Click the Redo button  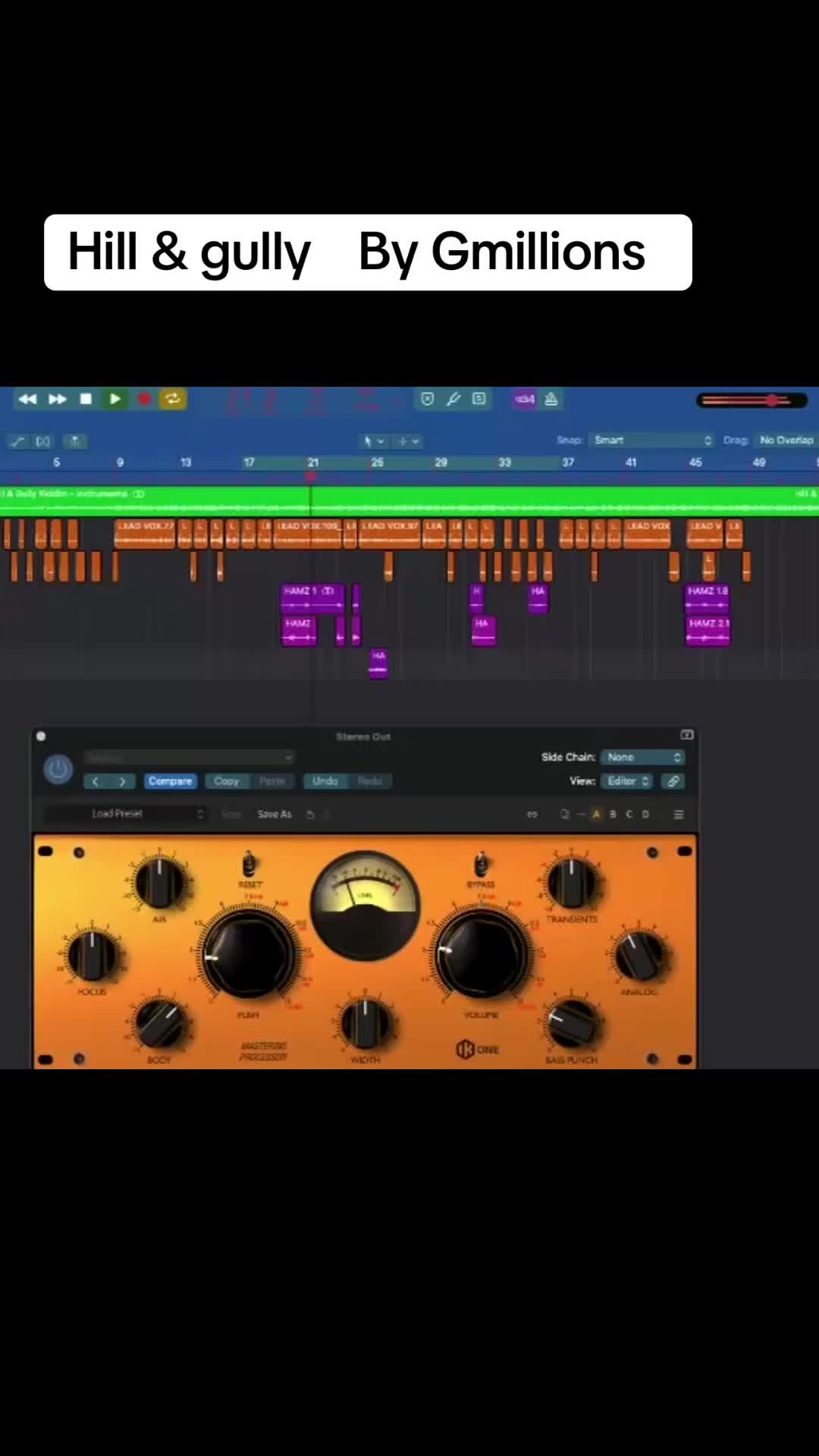(x=369, y=781)
